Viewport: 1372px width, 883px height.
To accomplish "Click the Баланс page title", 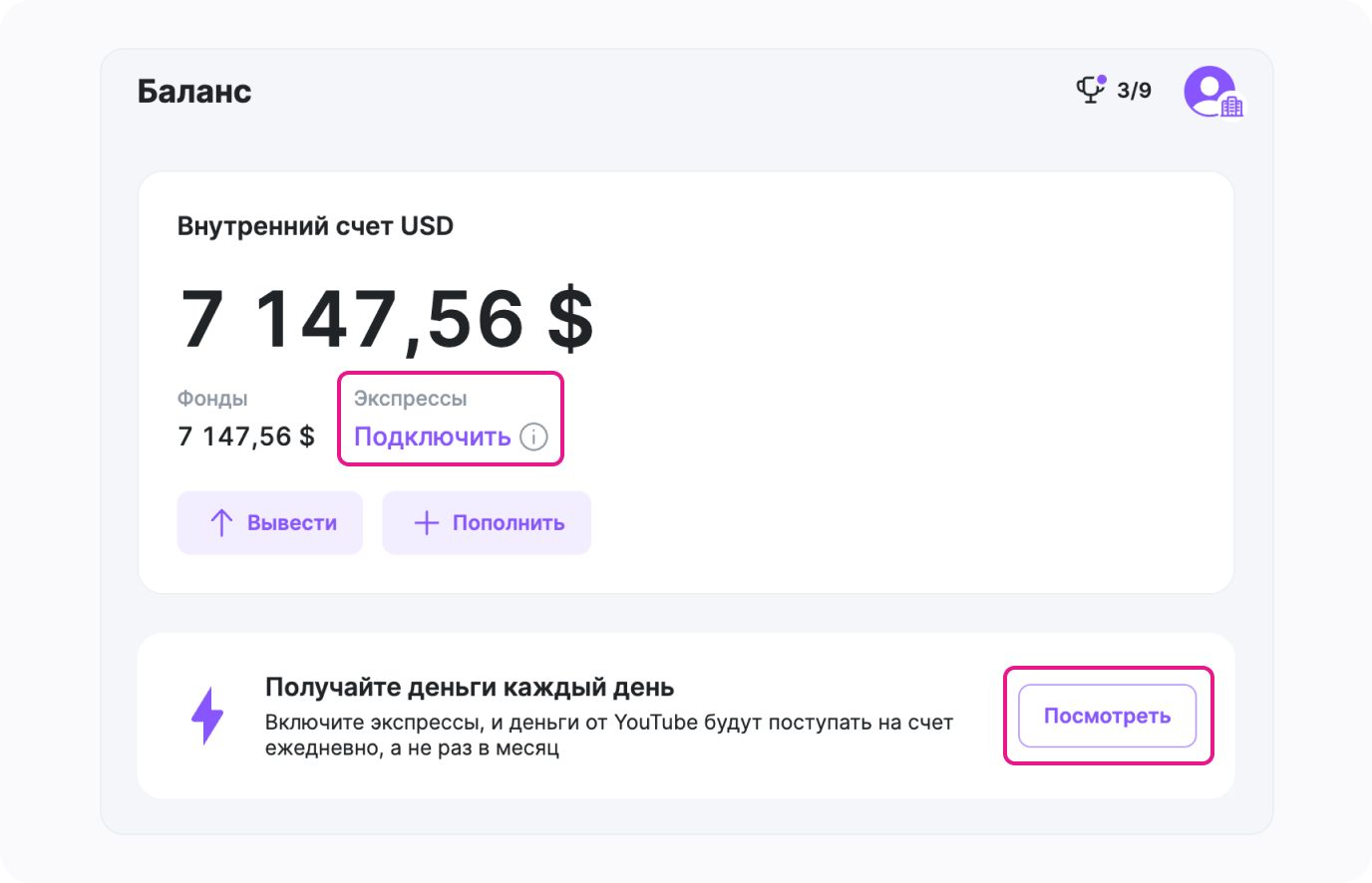I will tap(194, 92).
